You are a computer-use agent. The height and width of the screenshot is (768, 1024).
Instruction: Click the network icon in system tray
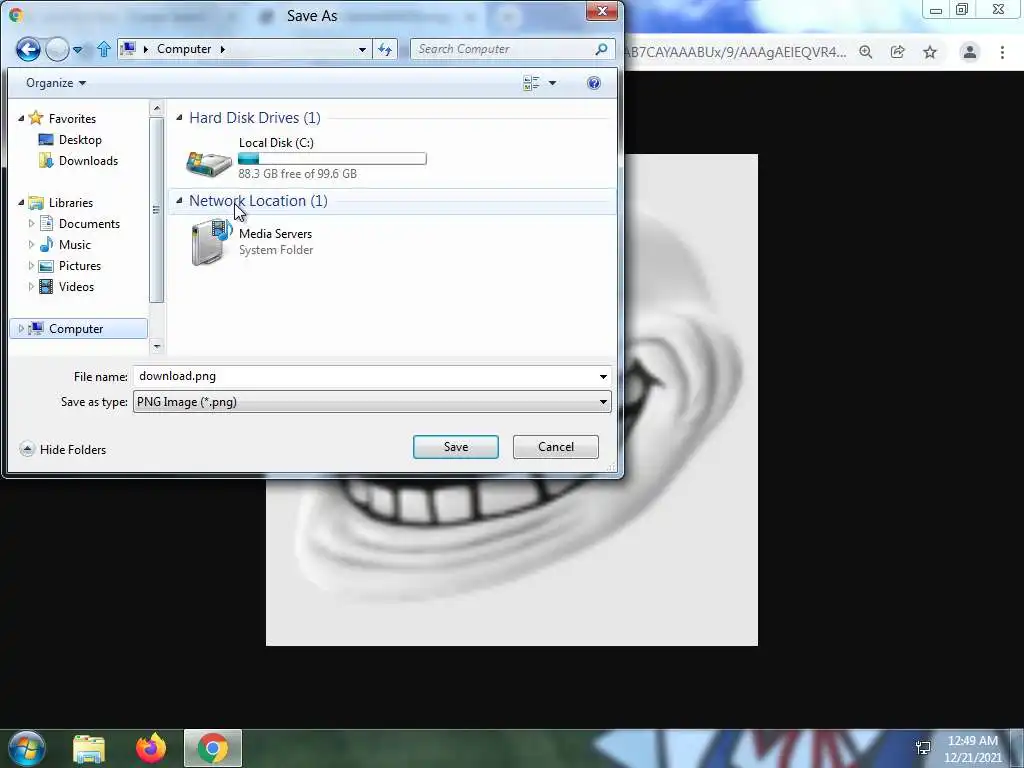(x=923, y=748)
